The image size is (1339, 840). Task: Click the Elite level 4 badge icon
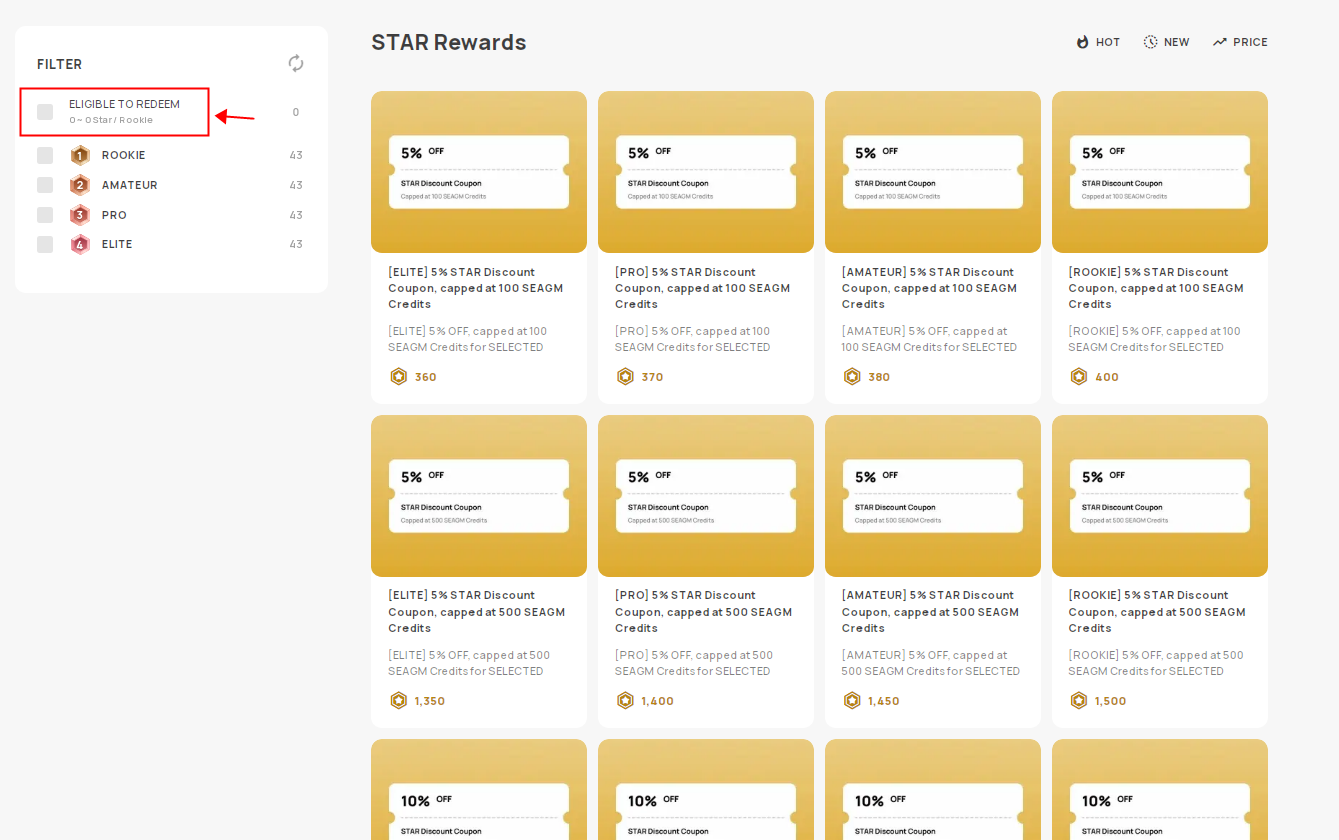point(80,244)
